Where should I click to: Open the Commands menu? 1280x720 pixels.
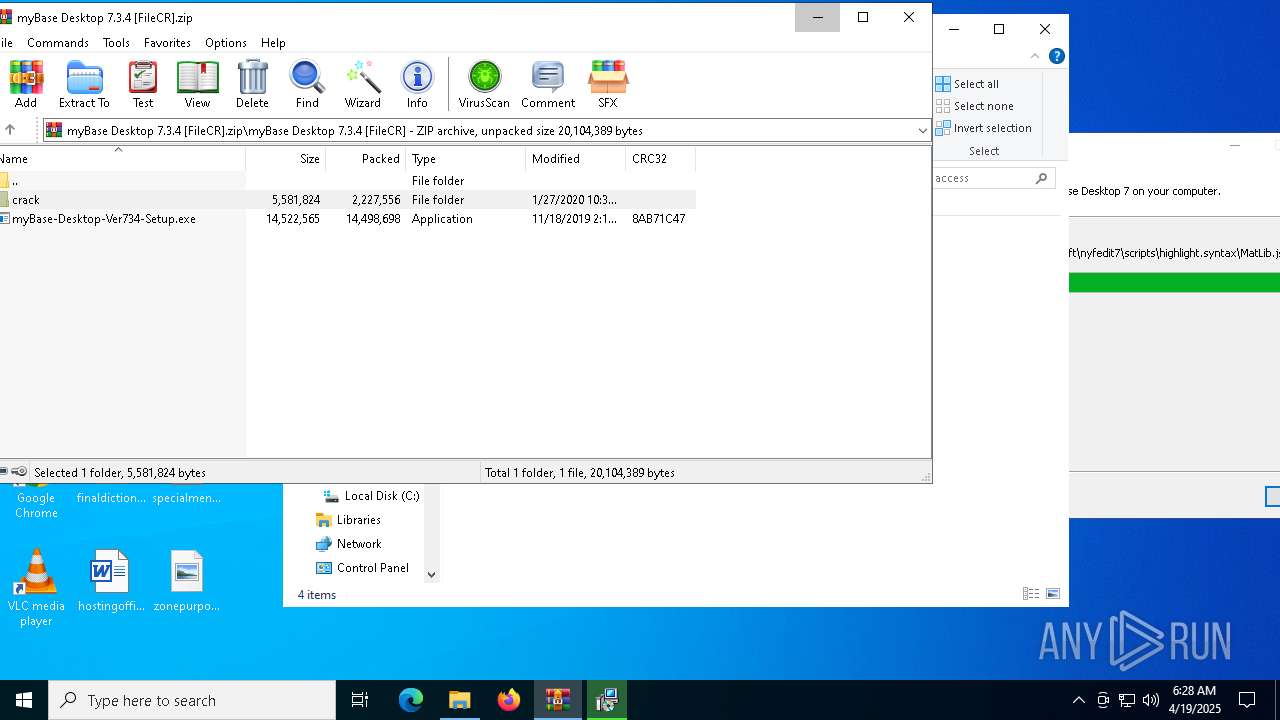pos(58,43)
